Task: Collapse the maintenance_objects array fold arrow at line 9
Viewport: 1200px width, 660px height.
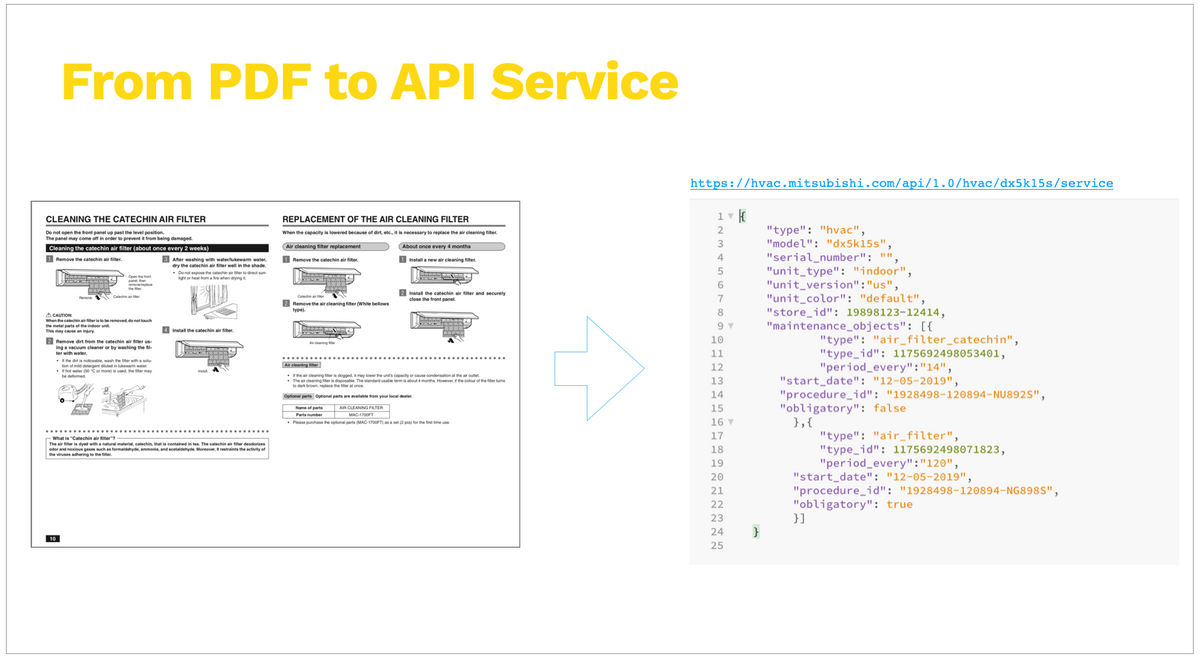Action: (x=731, y=326)
